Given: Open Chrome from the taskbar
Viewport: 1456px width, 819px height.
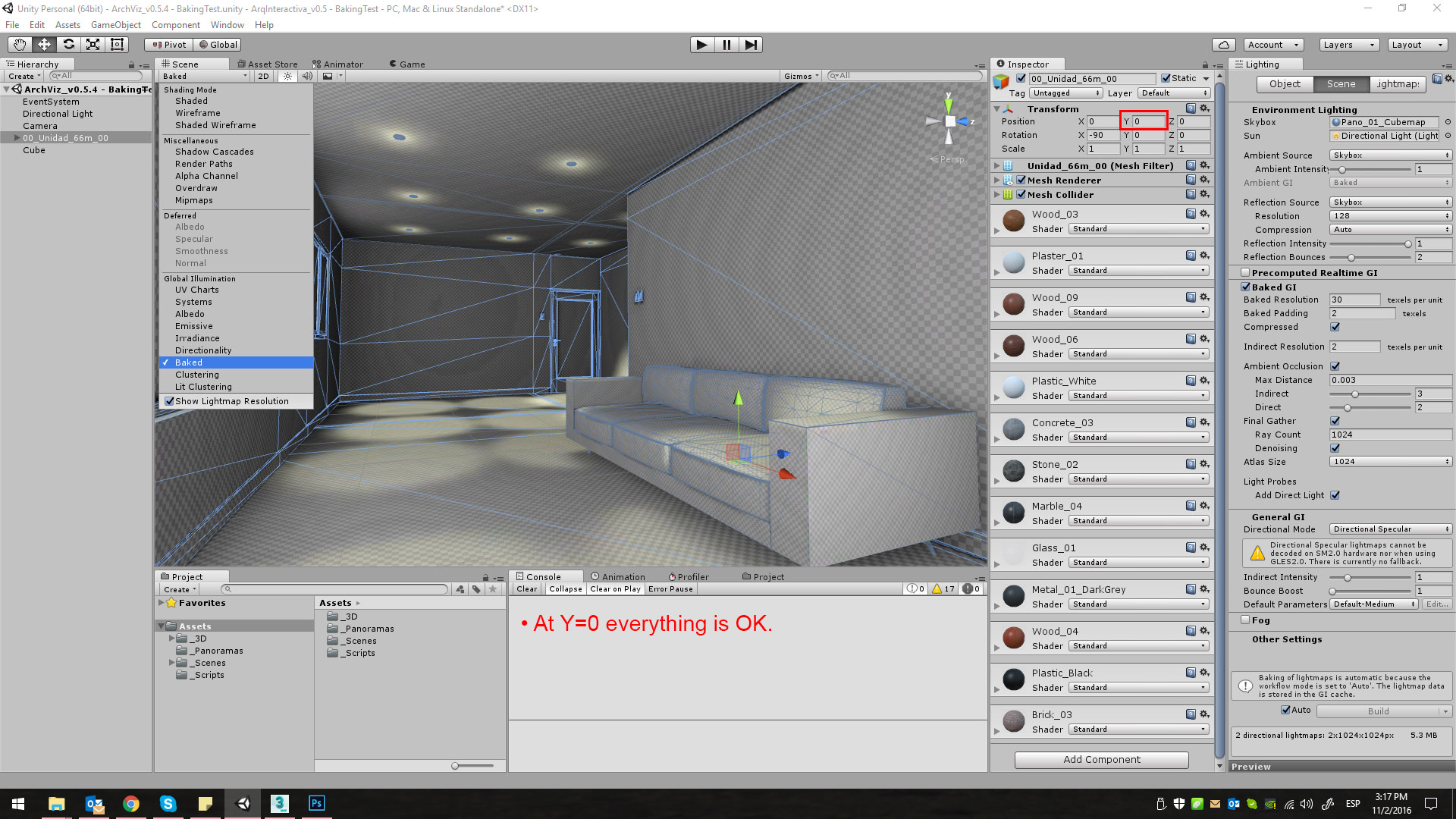Looking at the screenshot, I should [x=130, y=803].
